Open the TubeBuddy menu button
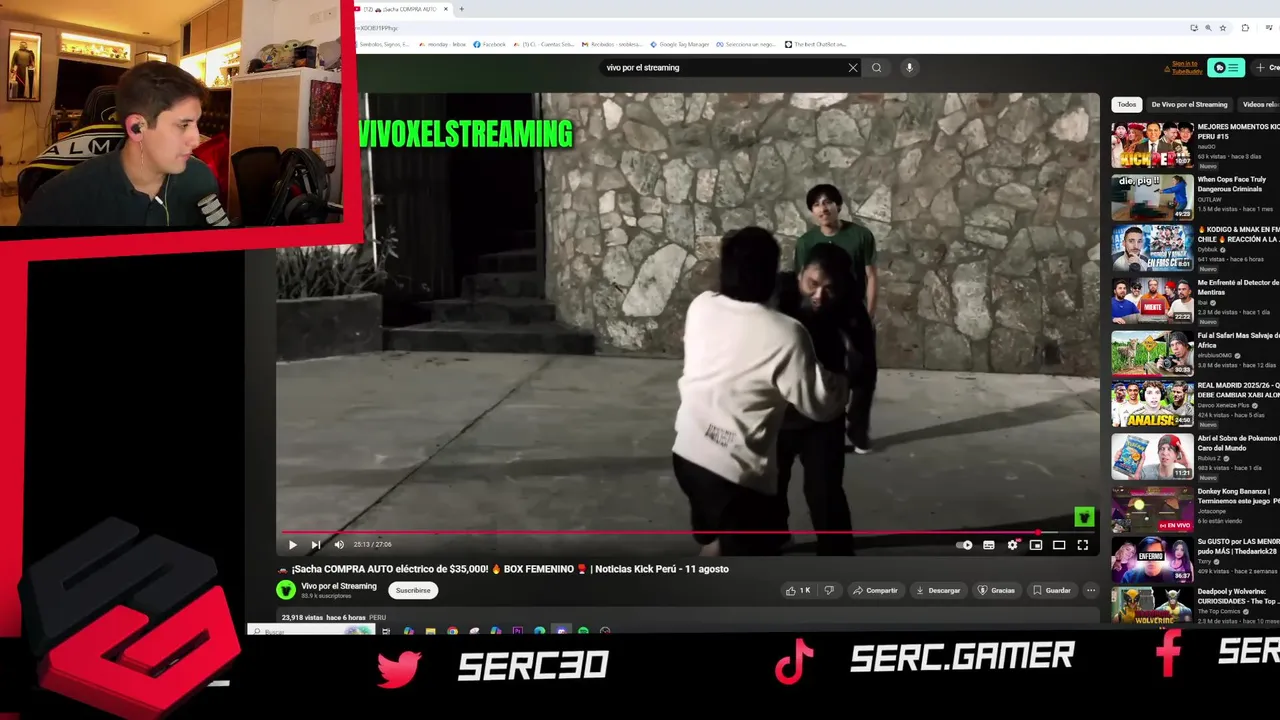This screenshot has height=720, width=1280. point(1226,68)
